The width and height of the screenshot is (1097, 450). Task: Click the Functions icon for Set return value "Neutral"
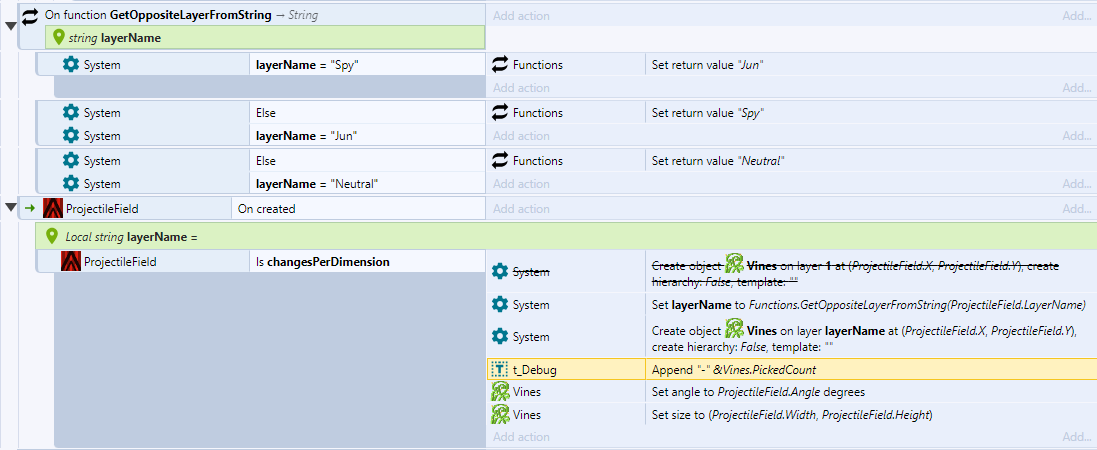coord(500,161)
